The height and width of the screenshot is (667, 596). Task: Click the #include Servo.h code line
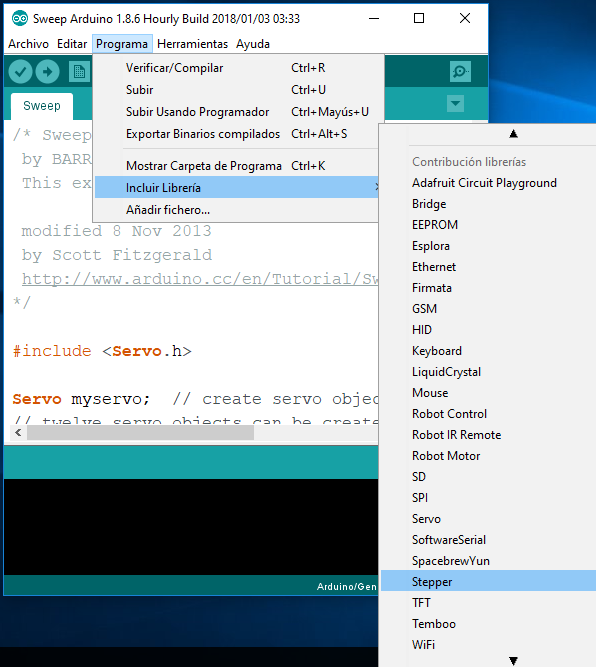102,351
